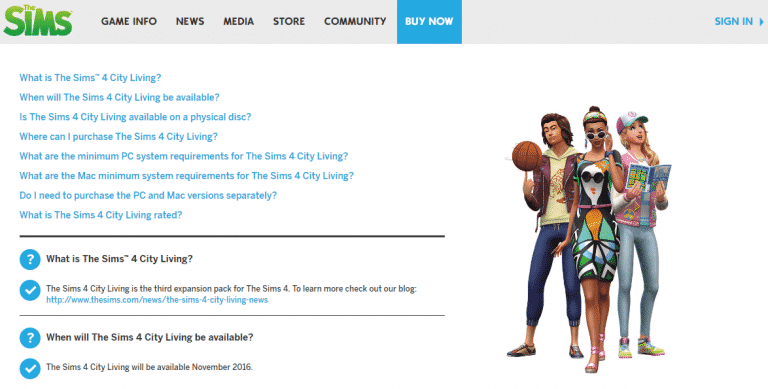Open the physical disc availability question link
This screenshot has width=768, height=389.
(135, 117)
